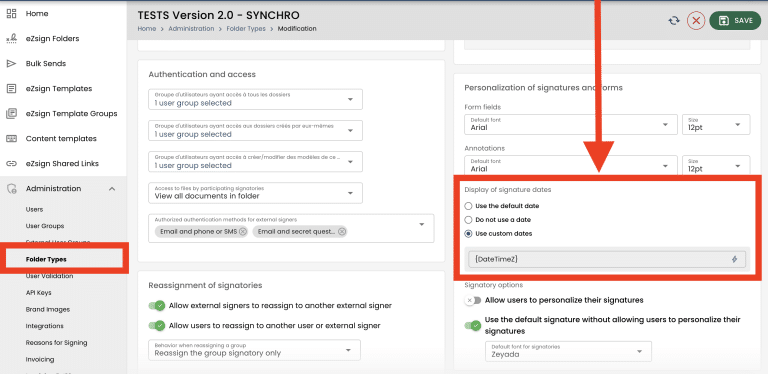This screenshot has height=374, width=768.
Task: Click the eZsign Templates document icon
Action: pyautogui.click(x=11, y=89)
